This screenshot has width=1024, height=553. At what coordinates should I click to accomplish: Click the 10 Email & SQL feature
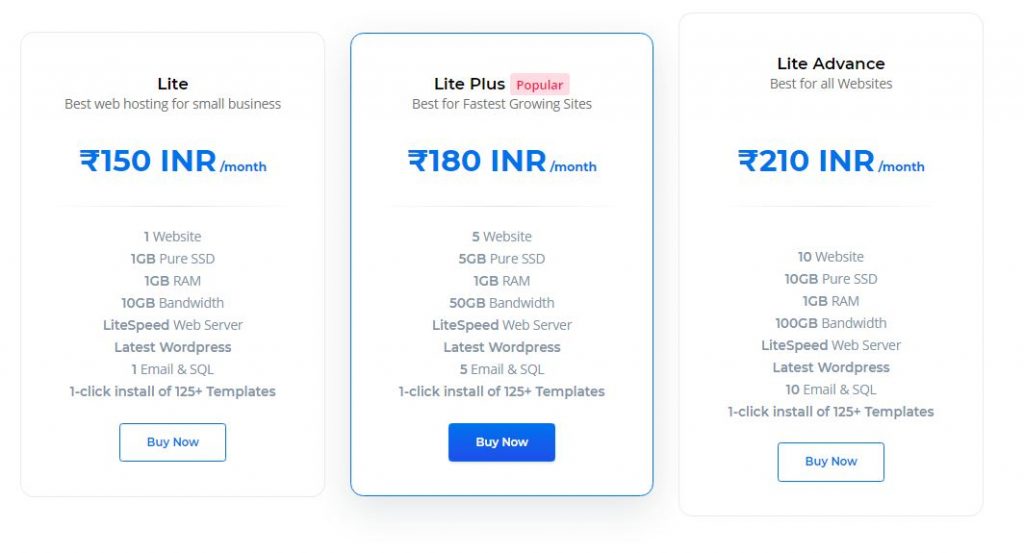(831, 390)
